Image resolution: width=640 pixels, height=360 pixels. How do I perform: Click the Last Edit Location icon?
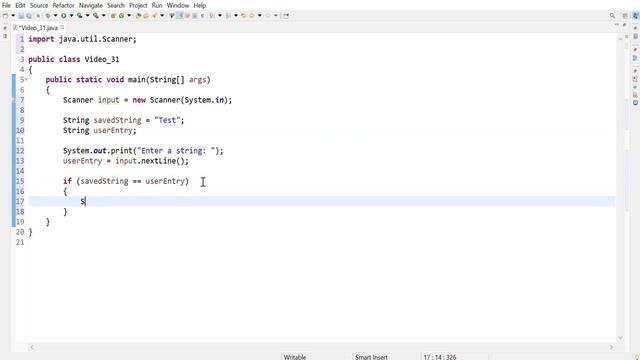244,16
